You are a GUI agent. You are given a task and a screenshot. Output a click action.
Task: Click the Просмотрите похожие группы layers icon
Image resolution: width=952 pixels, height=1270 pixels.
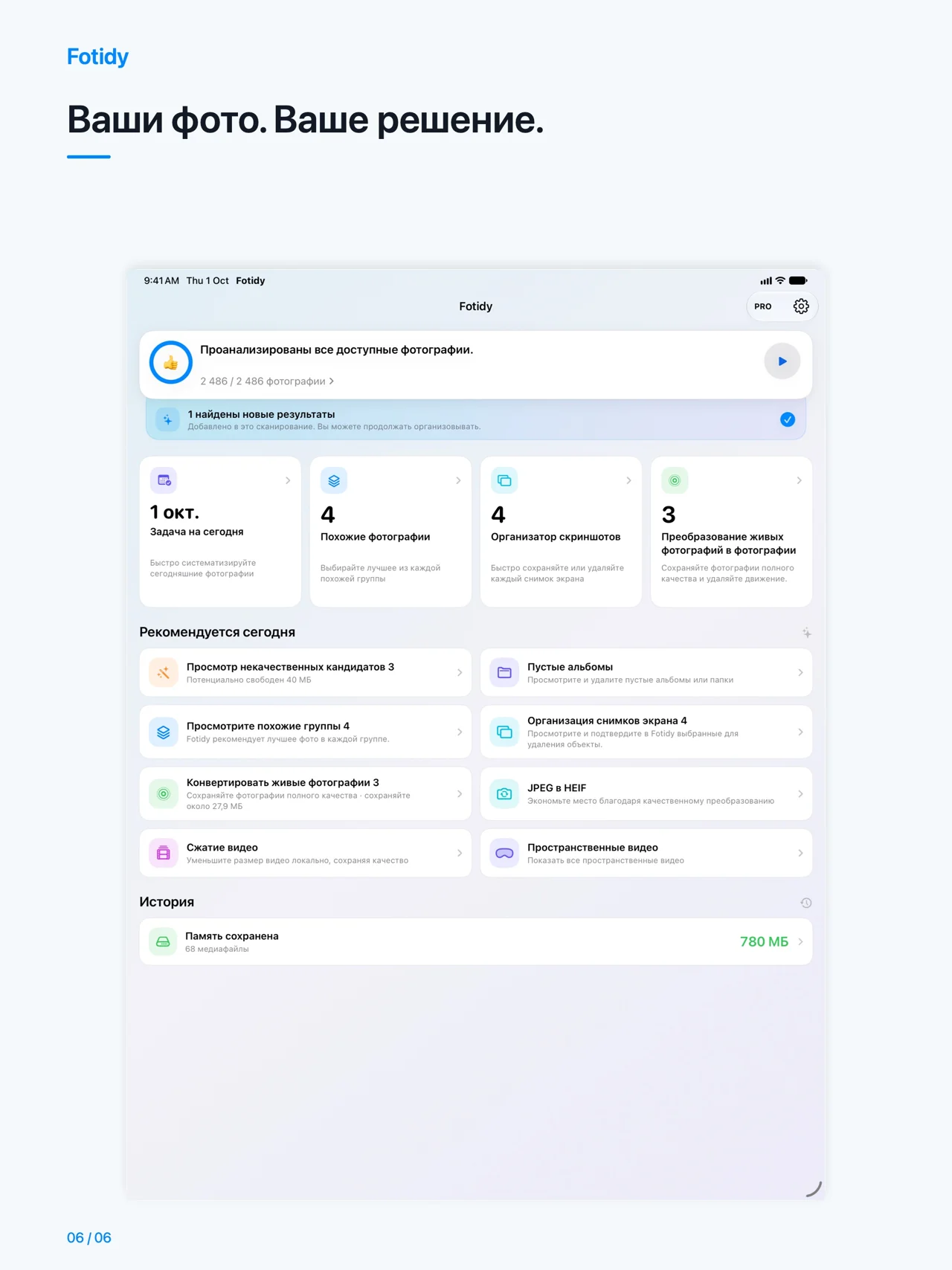(x=164, y=732)
